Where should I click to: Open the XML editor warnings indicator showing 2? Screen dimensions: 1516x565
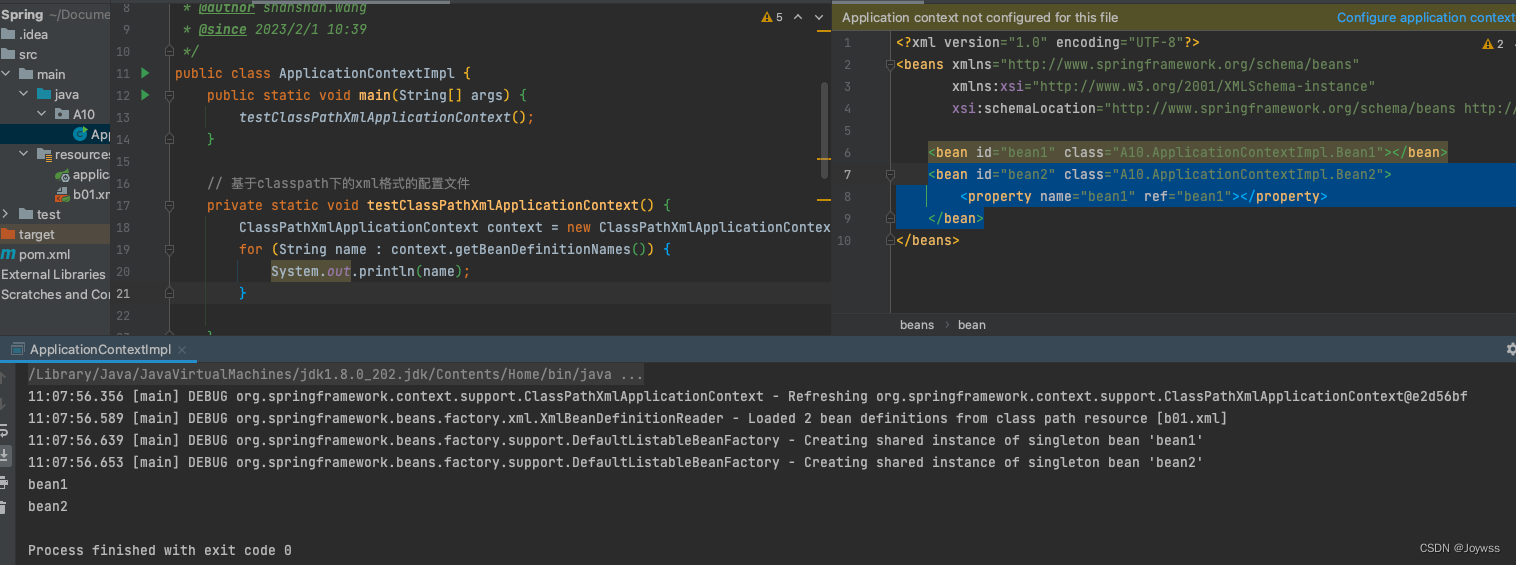pos(1491,44)
